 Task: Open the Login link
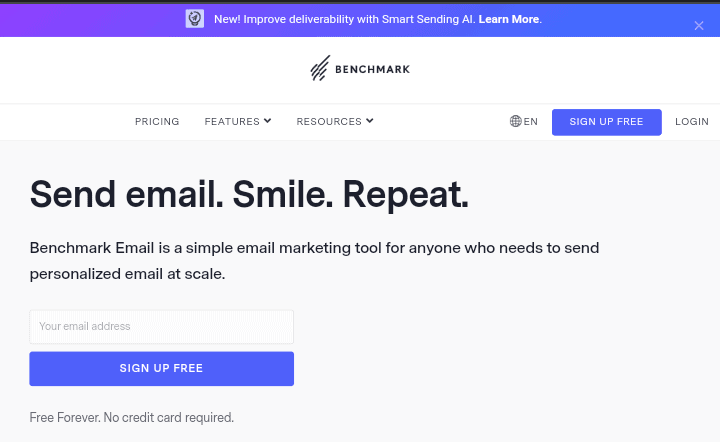point(692,122)
